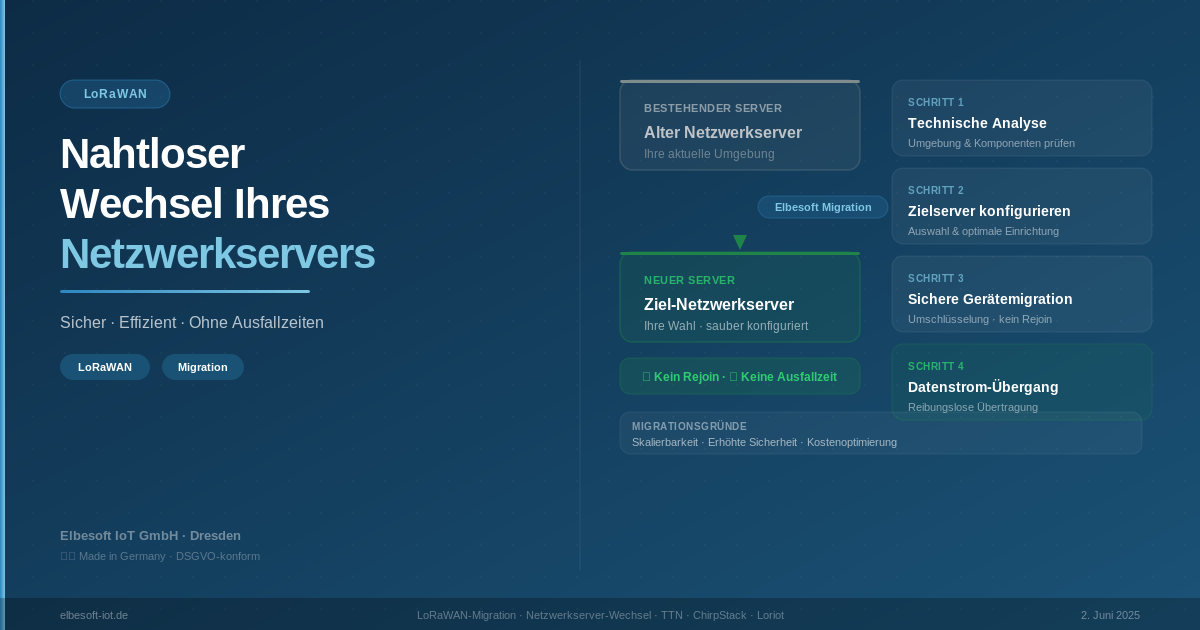Click the Migrationsgründe box
The image size is (1200, 630).
pos(881,433)
